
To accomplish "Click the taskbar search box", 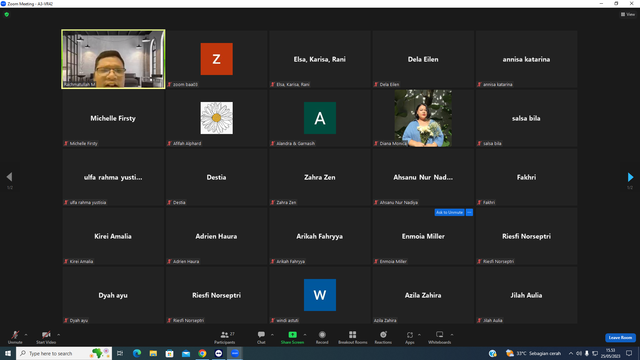I will pyautogui.click(x=64, y=353).
